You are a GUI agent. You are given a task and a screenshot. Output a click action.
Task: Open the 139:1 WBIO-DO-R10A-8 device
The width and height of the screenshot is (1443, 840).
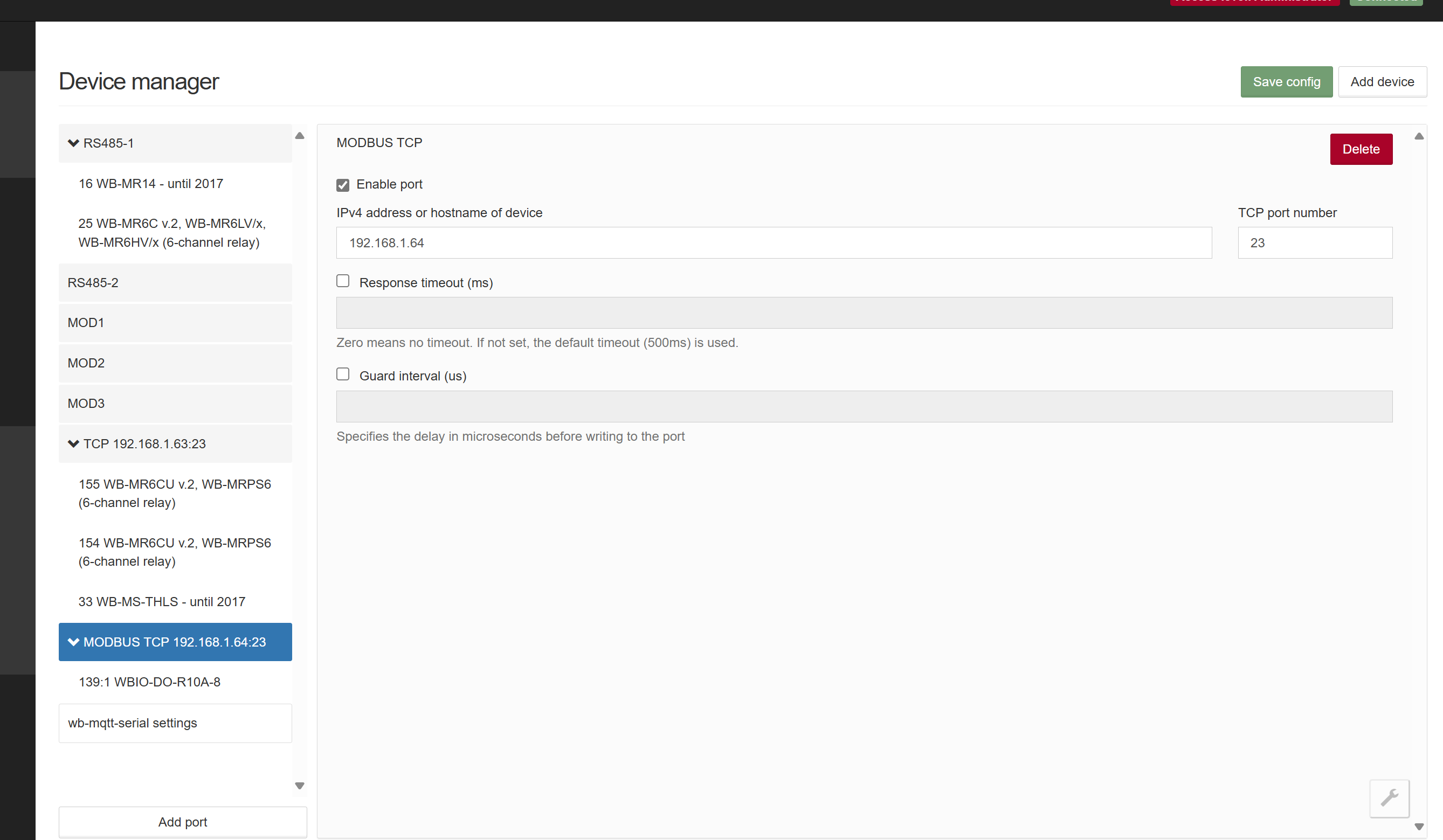(149, 682)
